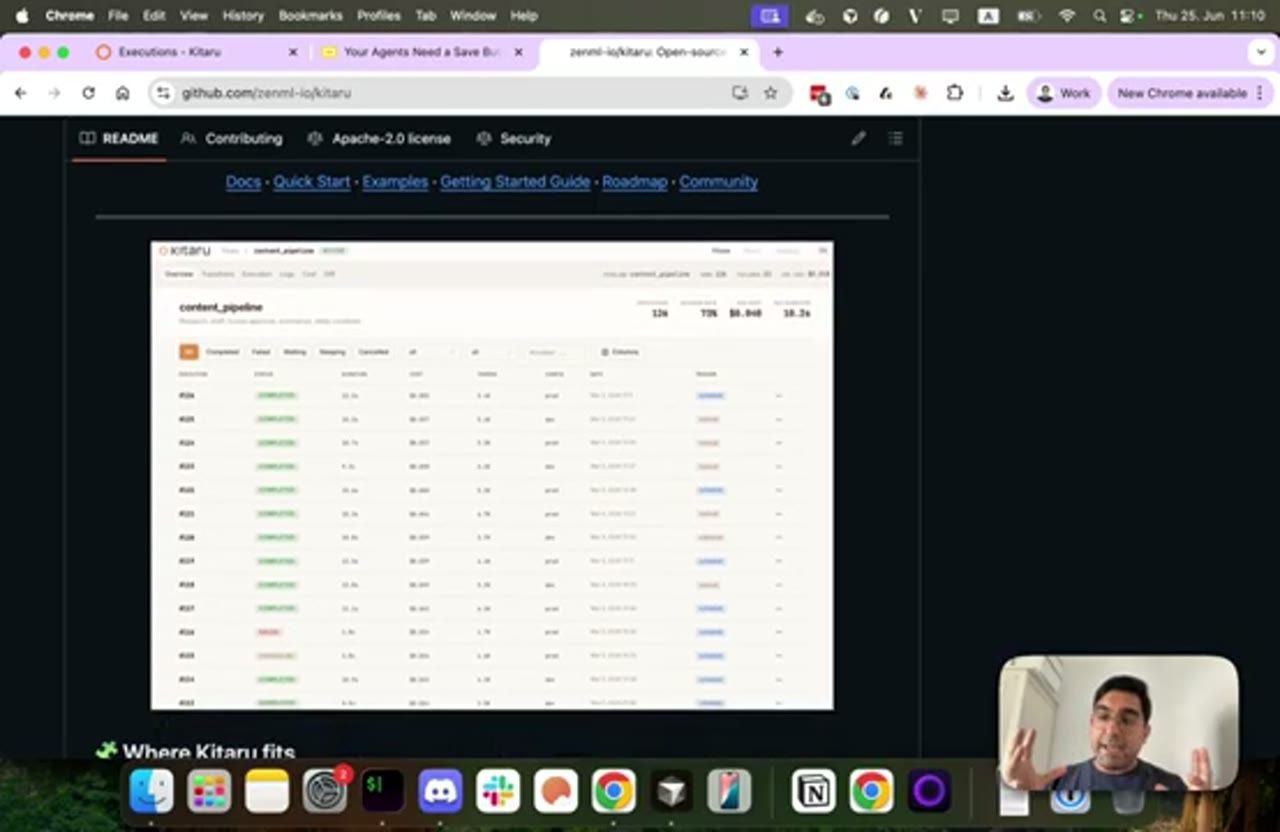Open the Profiles menu in the menu bar
The height and width of the screenshot is (832, 1280).
point(379,16)
